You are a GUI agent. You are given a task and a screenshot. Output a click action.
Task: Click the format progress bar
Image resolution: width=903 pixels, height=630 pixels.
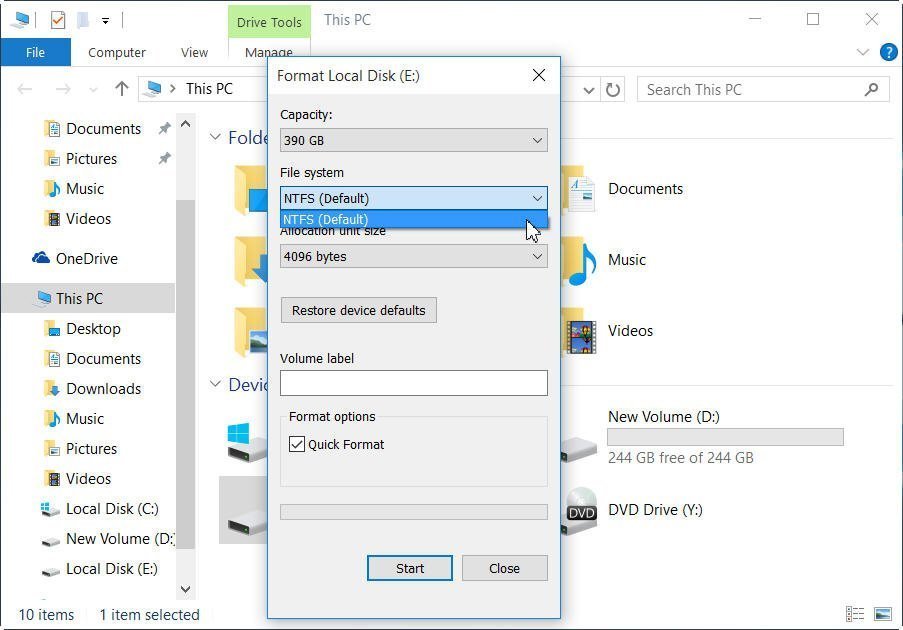(414, 512)
